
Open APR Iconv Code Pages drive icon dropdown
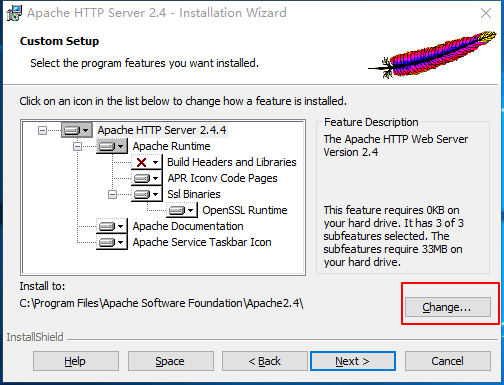[147, 178]
